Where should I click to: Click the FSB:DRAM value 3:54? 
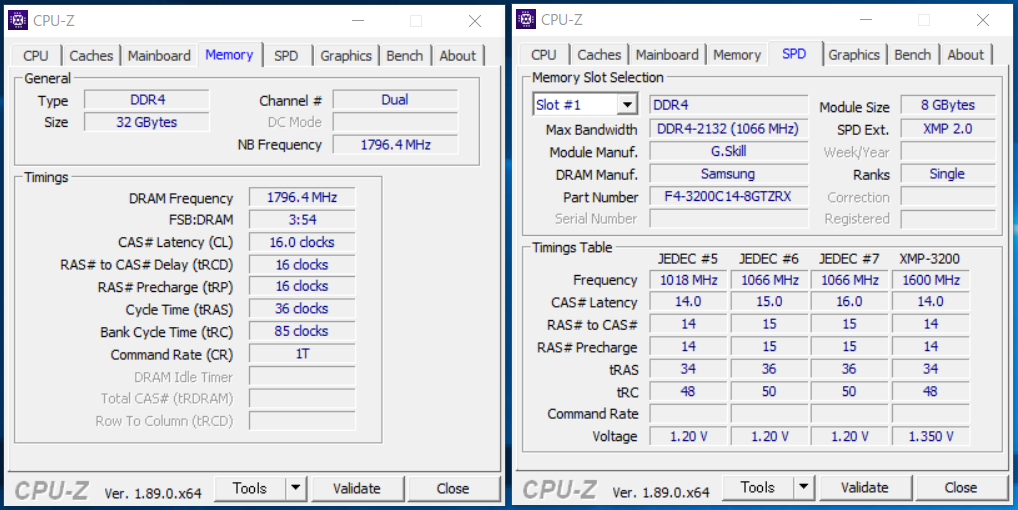[302, 219]
